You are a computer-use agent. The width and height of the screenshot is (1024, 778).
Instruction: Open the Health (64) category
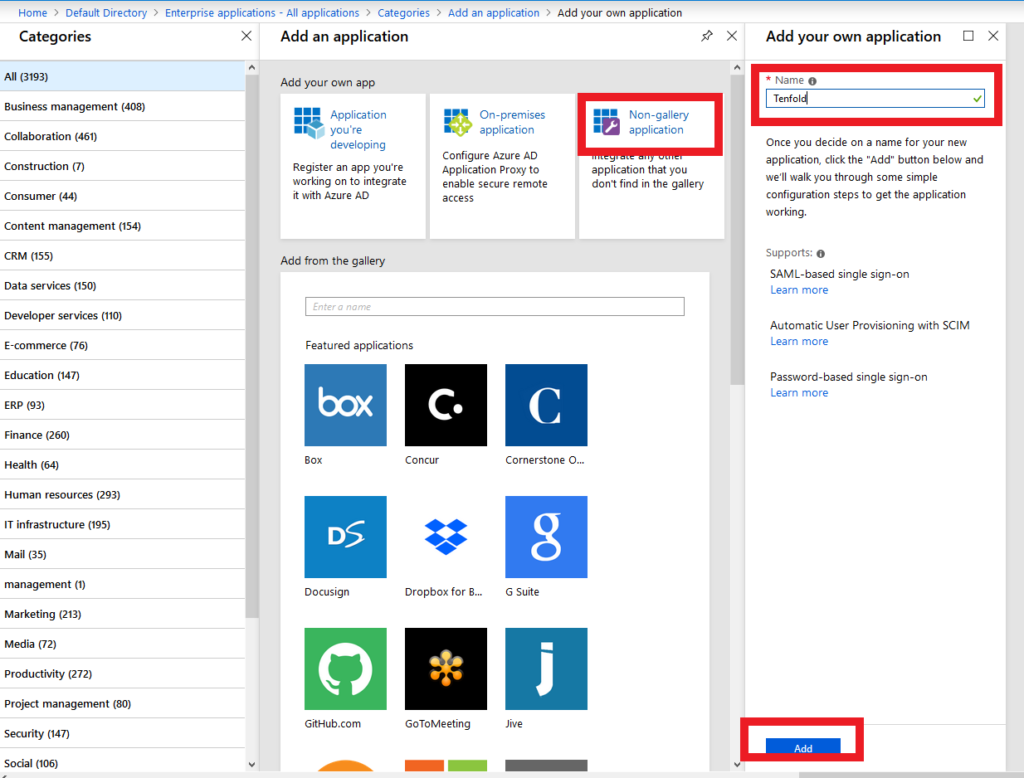122,464
